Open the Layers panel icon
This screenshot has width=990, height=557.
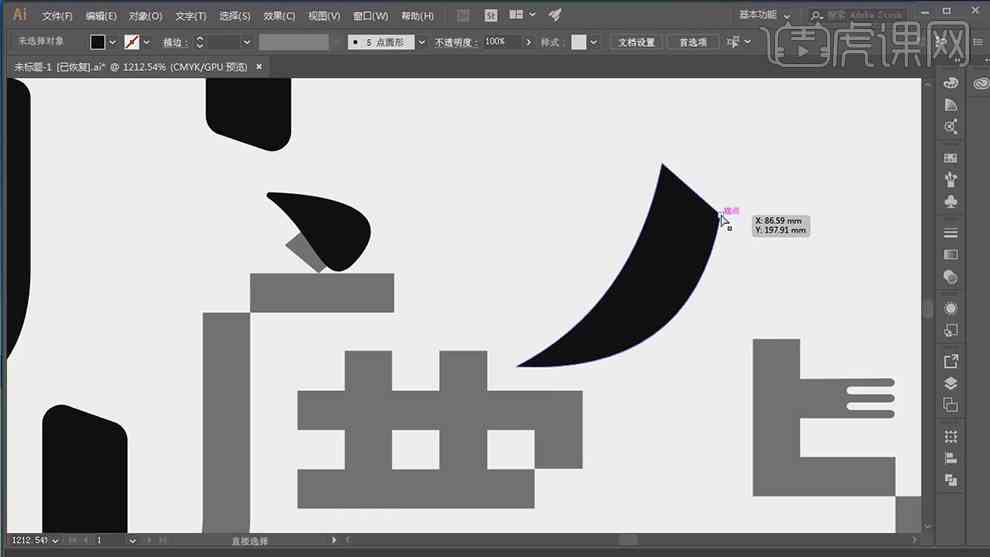[x=950, y=383]
